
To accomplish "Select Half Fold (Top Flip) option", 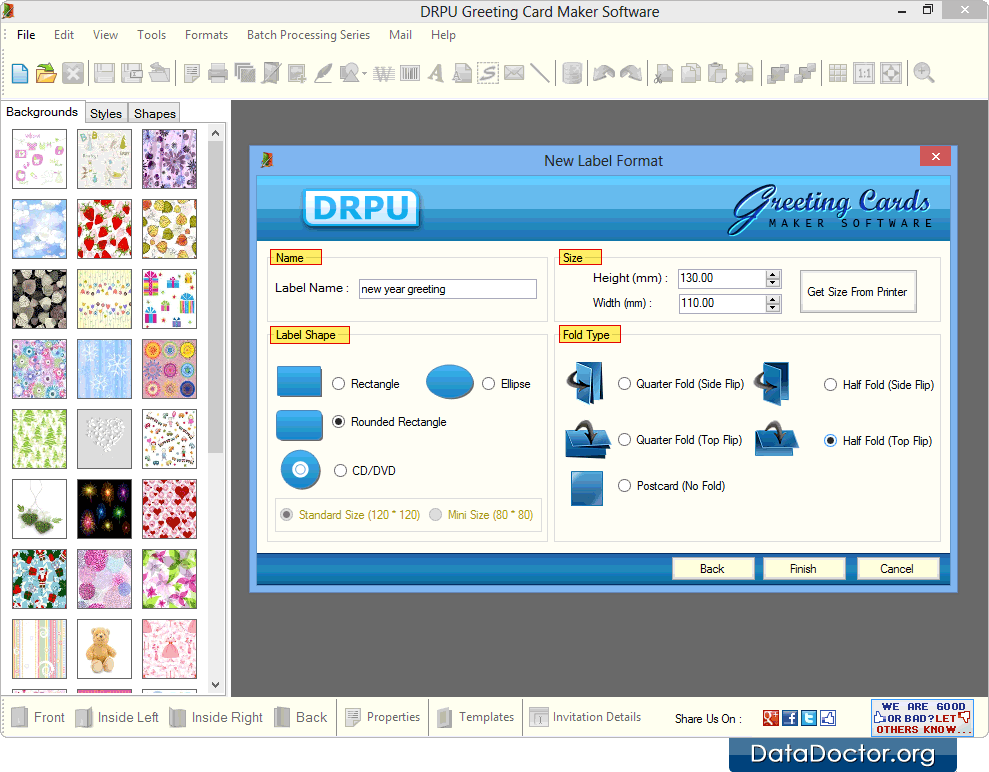I will (831, 441).
